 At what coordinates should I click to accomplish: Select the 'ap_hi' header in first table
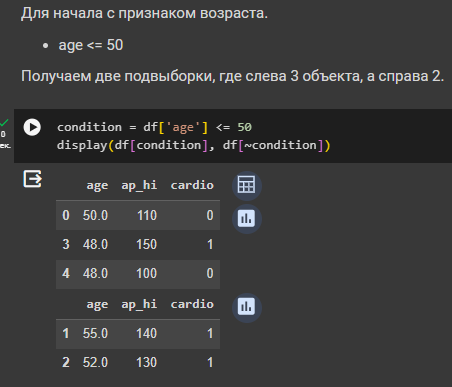click(139, 185)
